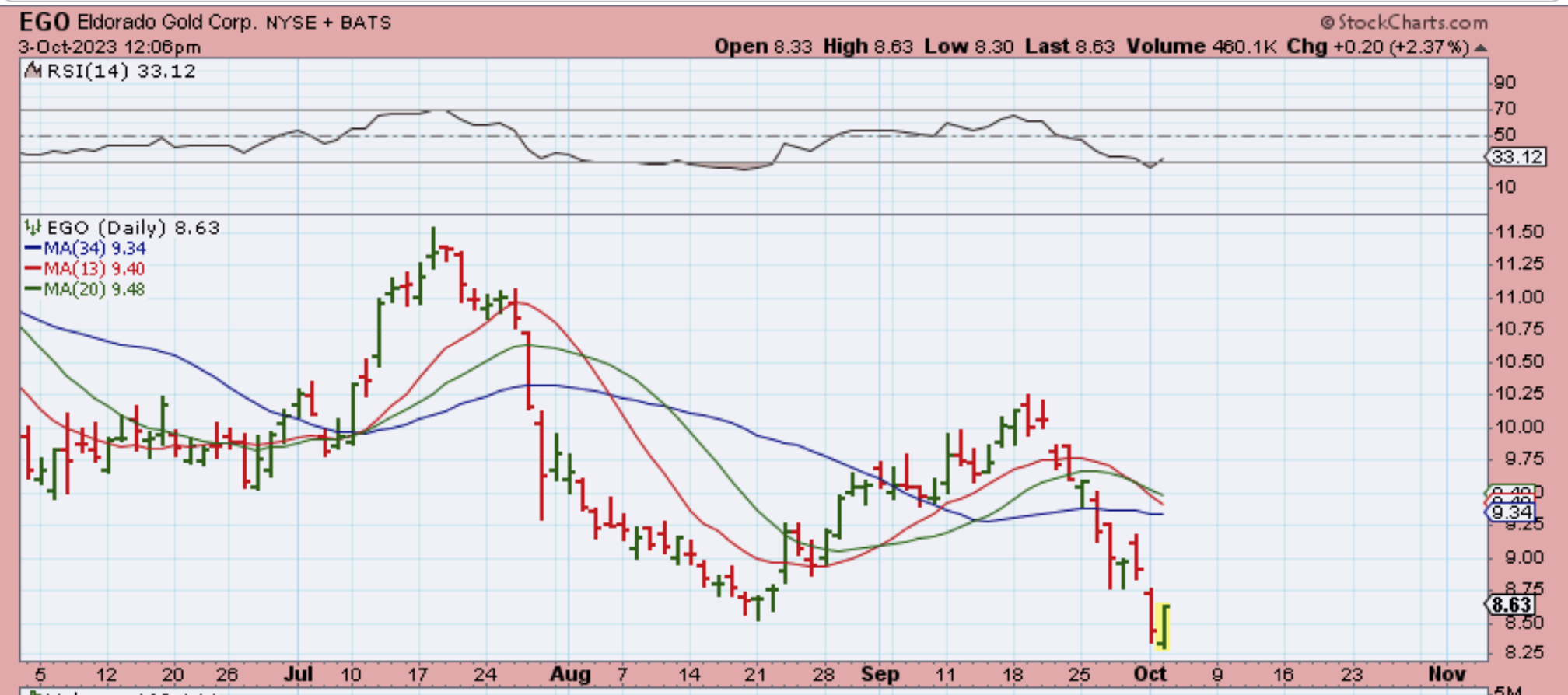This screenshot has width=1568, height=695.
Task: Click the RSI(14) 33.12 label
Action: [121, 71]
